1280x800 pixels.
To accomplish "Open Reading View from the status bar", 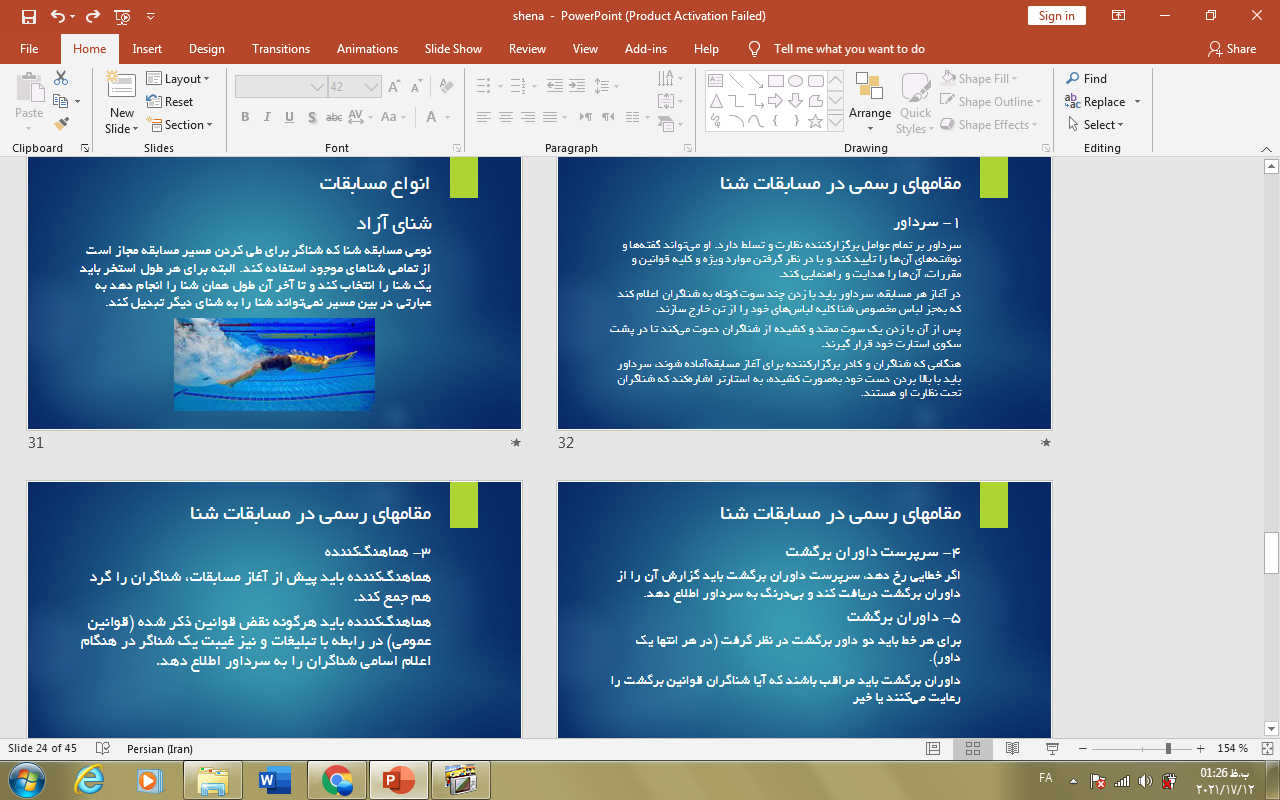I will click(x=1011, y=748).
